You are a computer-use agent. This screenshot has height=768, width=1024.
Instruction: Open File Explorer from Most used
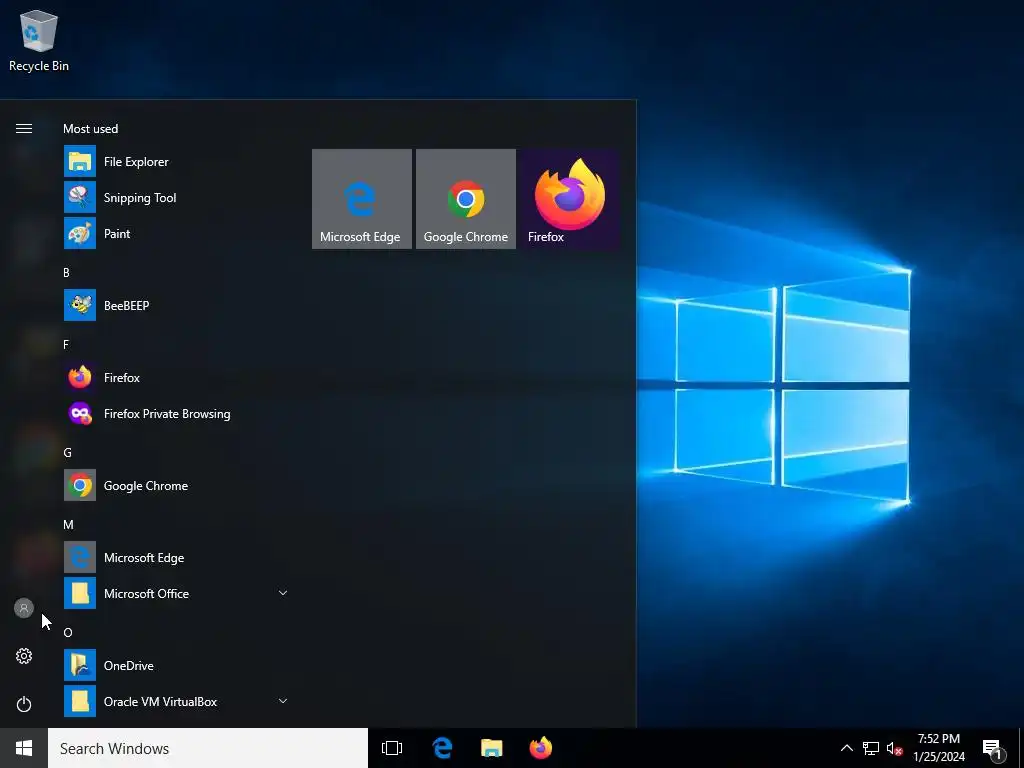pyautogui.click(x=177, y=161)
